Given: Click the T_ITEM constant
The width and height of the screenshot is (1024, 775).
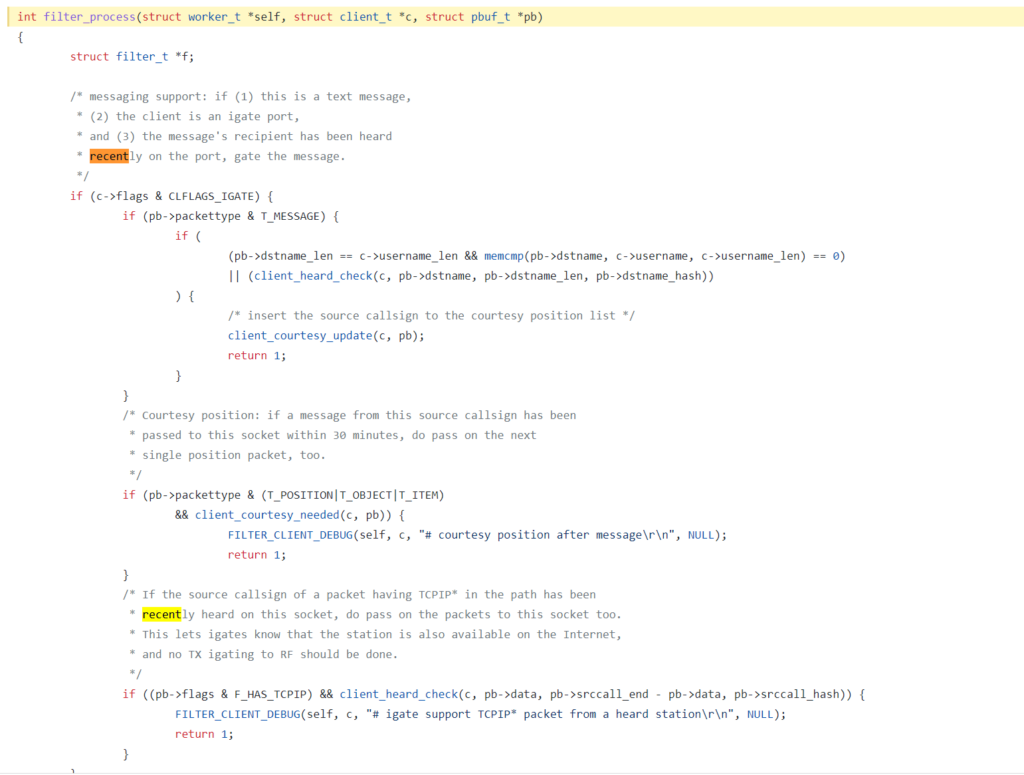Looking at the screenshot, I should click(418, 495).
